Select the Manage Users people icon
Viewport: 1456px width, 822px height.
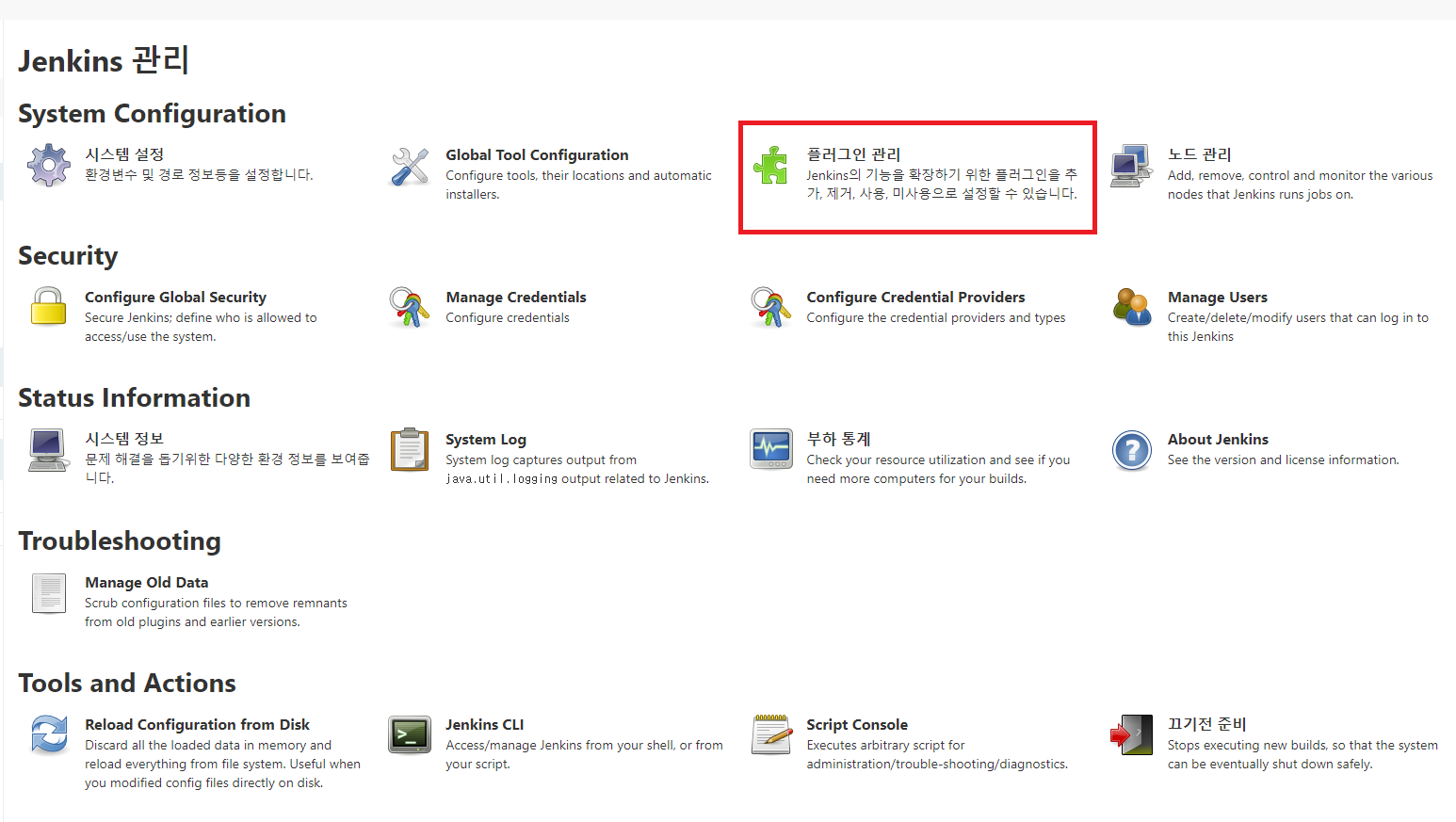pyautogui.click(x=1131, y=307)
